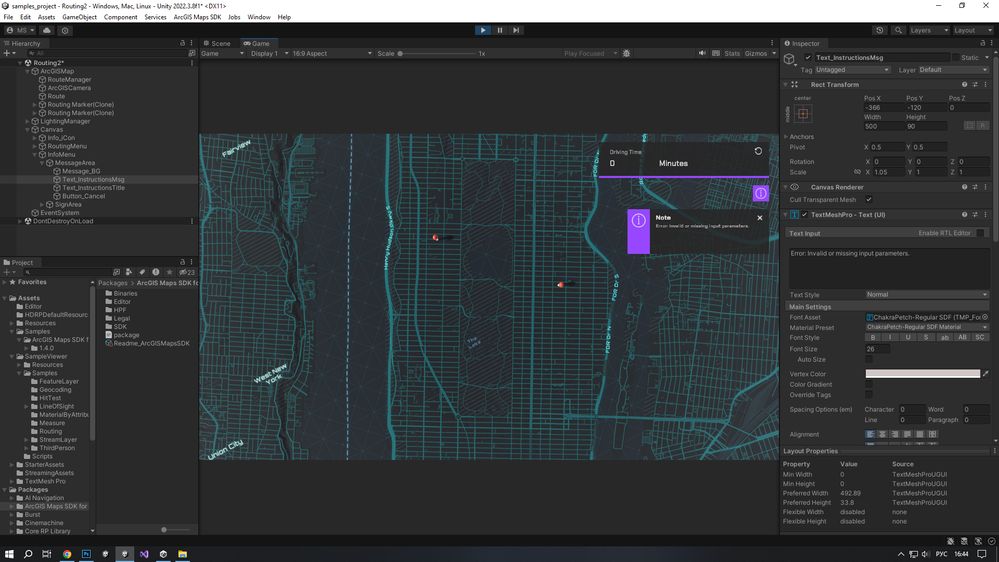This screenshot has width=999, height=562.
Task: Open the Undo History icon
Action: (x=879, y=31)
